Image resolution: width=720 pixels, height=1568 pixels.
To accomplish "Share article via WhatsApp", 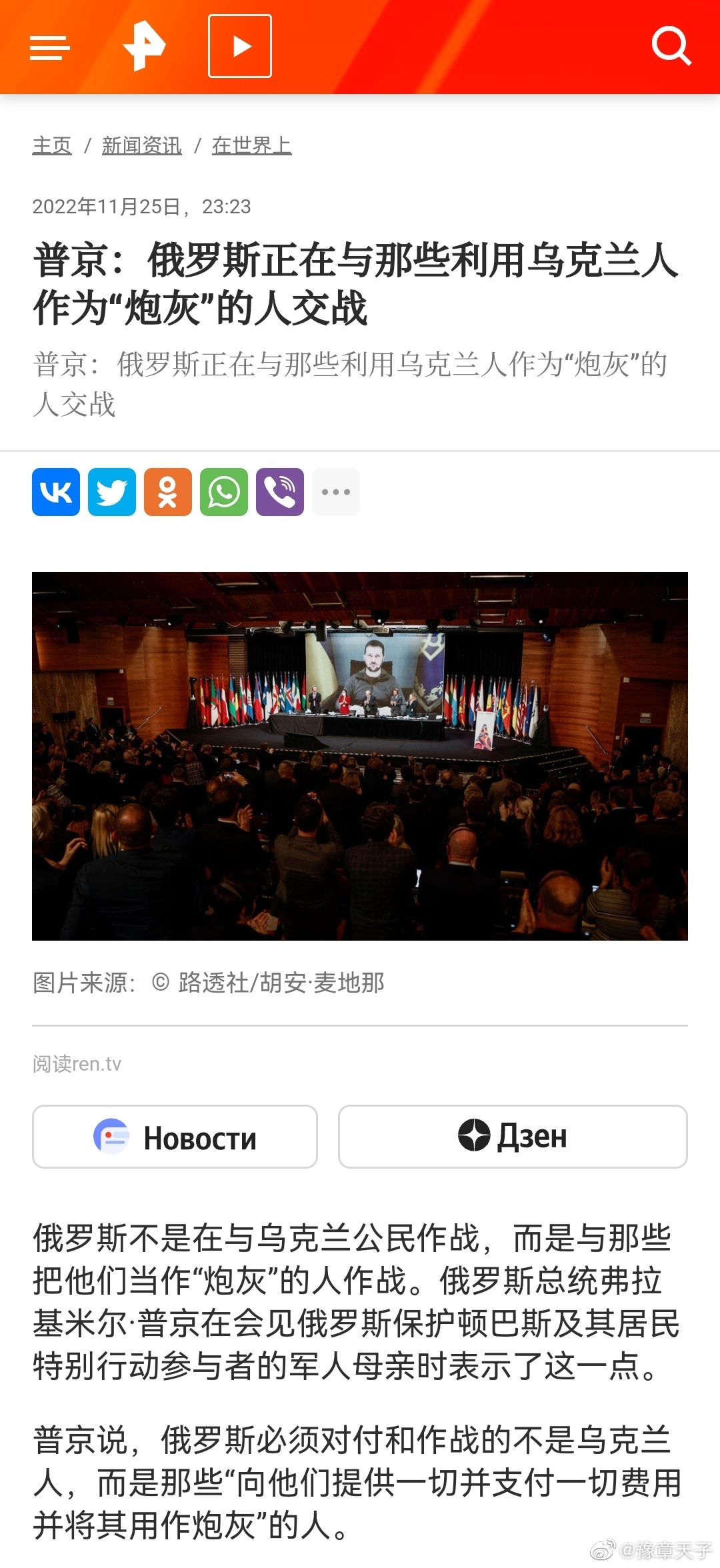I will click(224, 492).
